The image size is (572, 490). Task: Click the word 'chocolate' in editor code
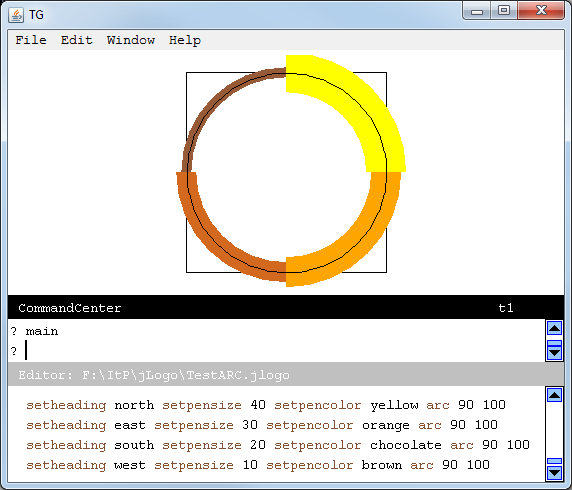tap(406, 445)
